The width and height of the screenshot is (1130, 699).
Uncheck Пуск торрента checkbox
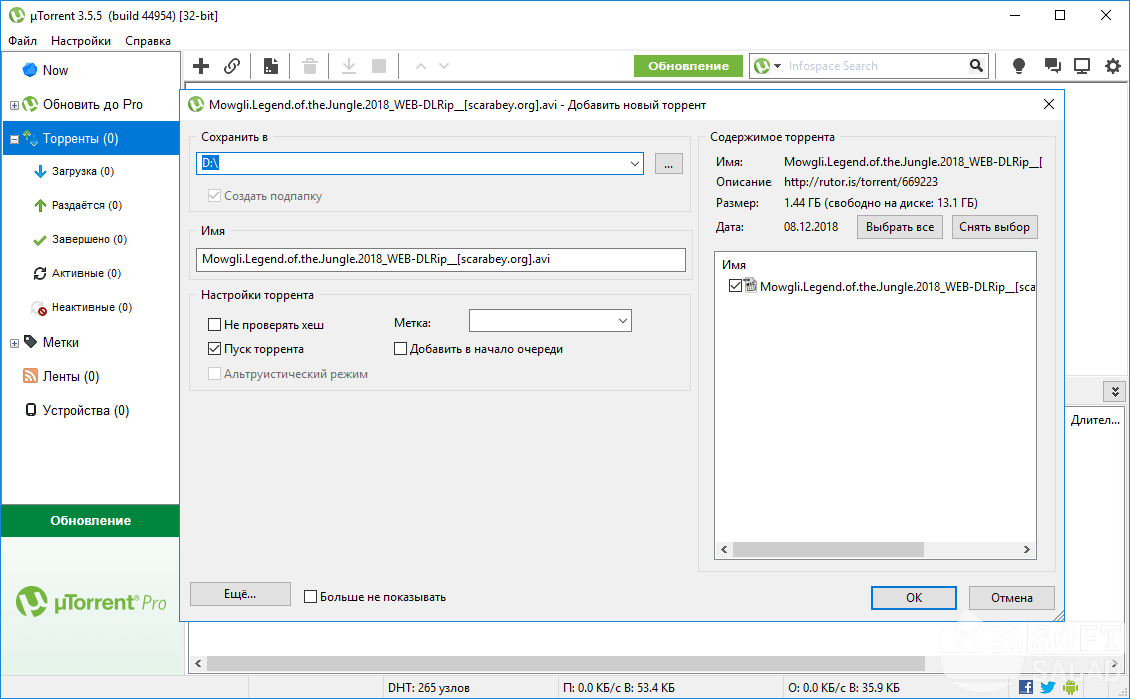pyautogui.click(x=214, y=349)
